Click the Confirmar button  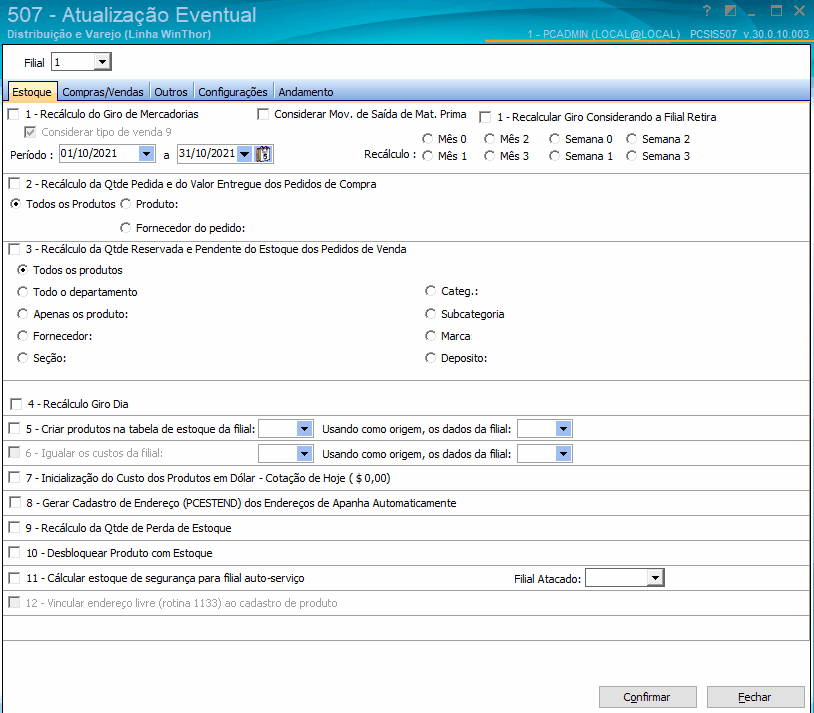(647, 697)
